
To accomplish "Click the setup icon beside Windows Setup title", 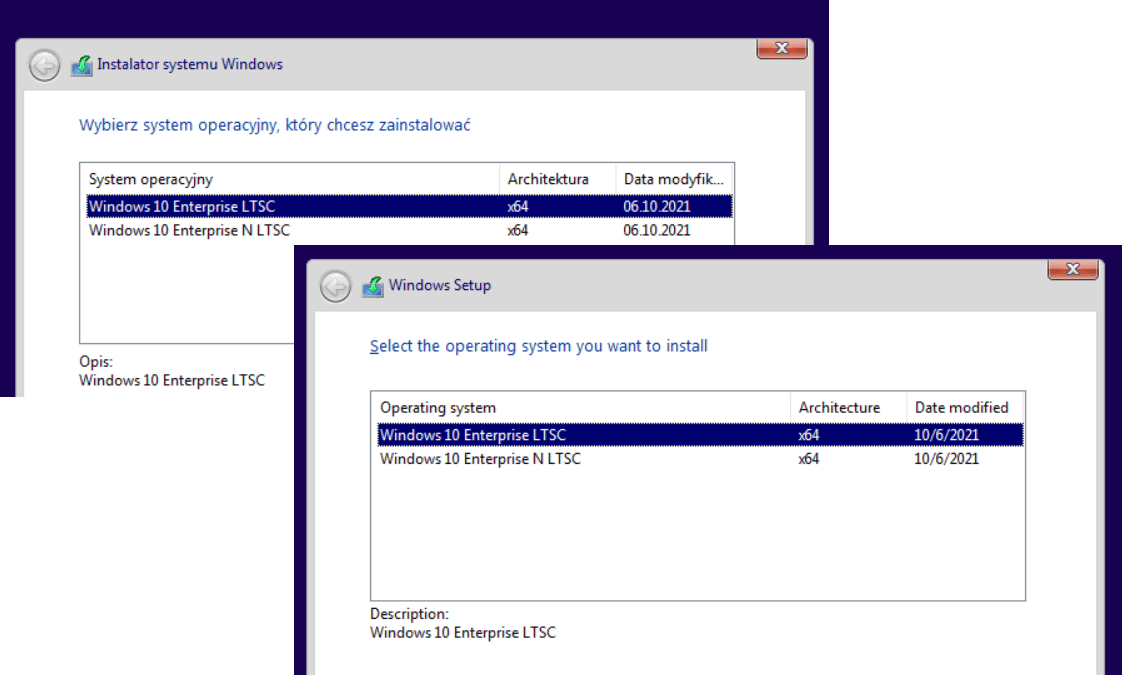I will coord(372,286).
